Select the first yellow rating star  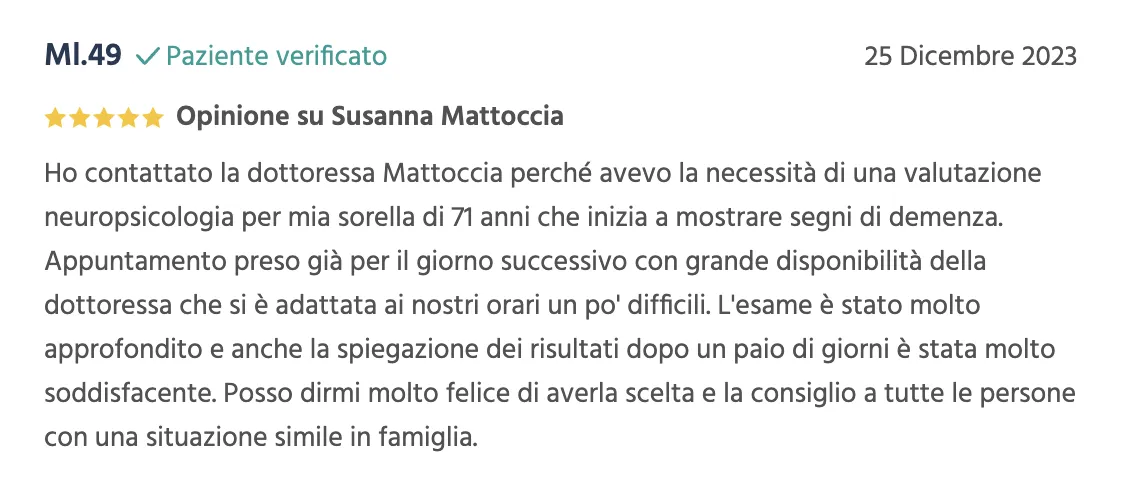55,117
